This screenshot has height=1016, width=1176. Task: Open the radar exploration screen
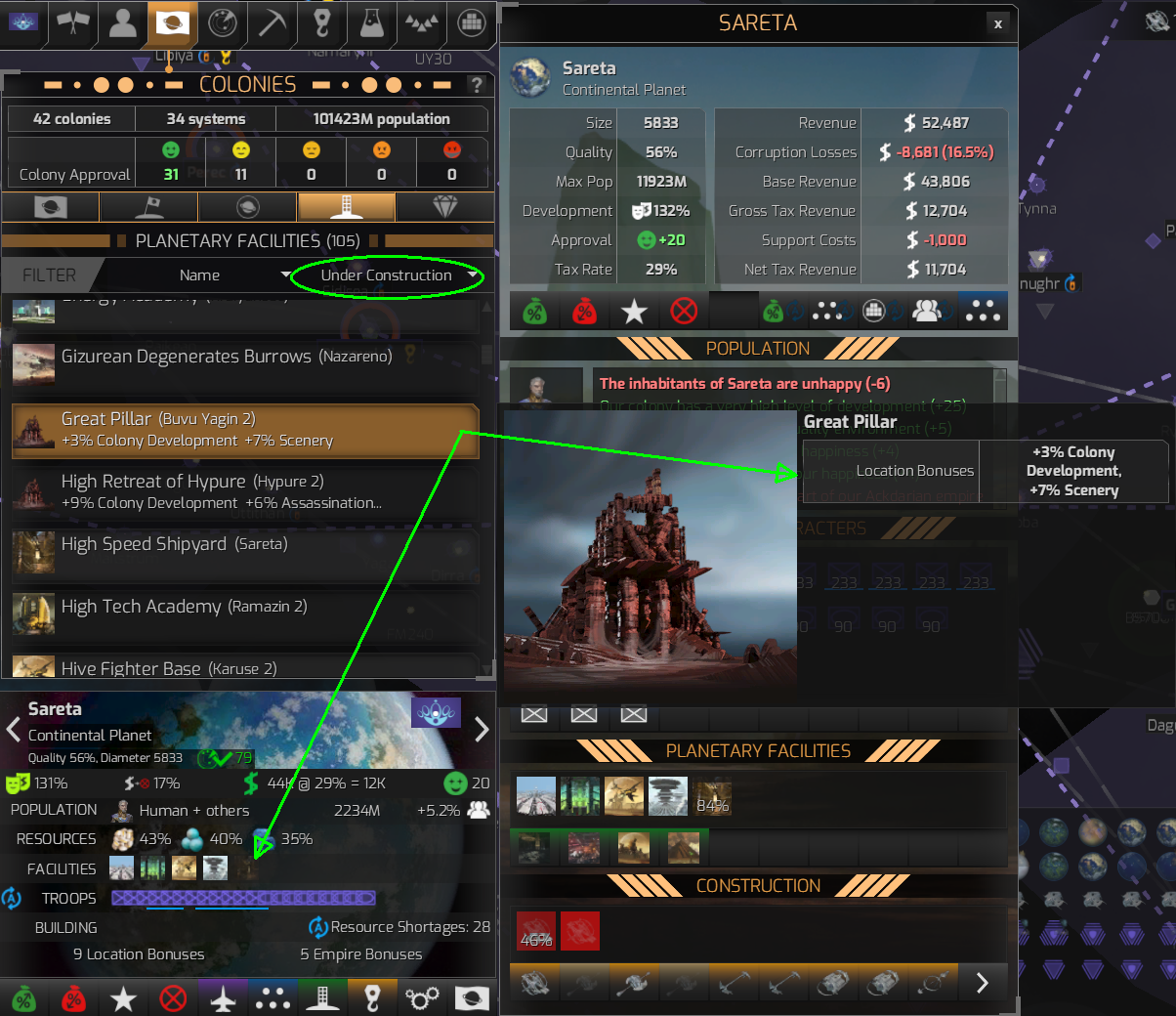[223, 22]
